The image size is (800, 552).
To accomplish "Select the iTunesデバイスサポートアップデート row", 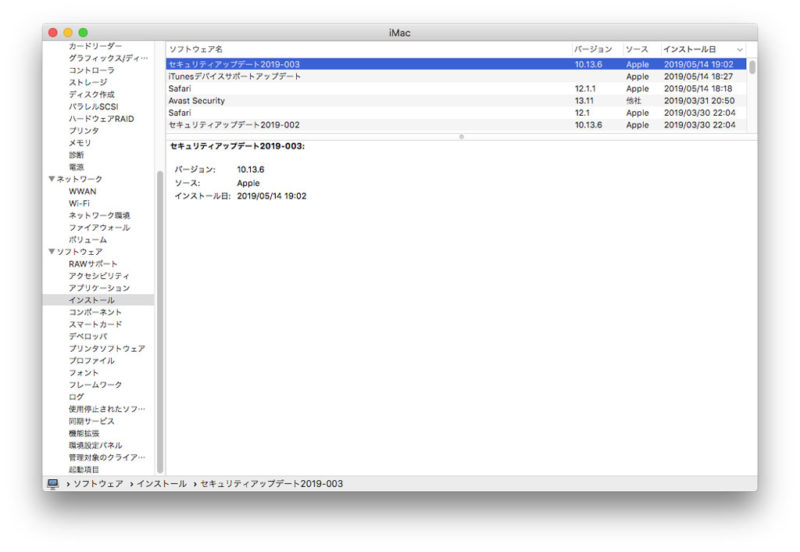I will 456,77.
